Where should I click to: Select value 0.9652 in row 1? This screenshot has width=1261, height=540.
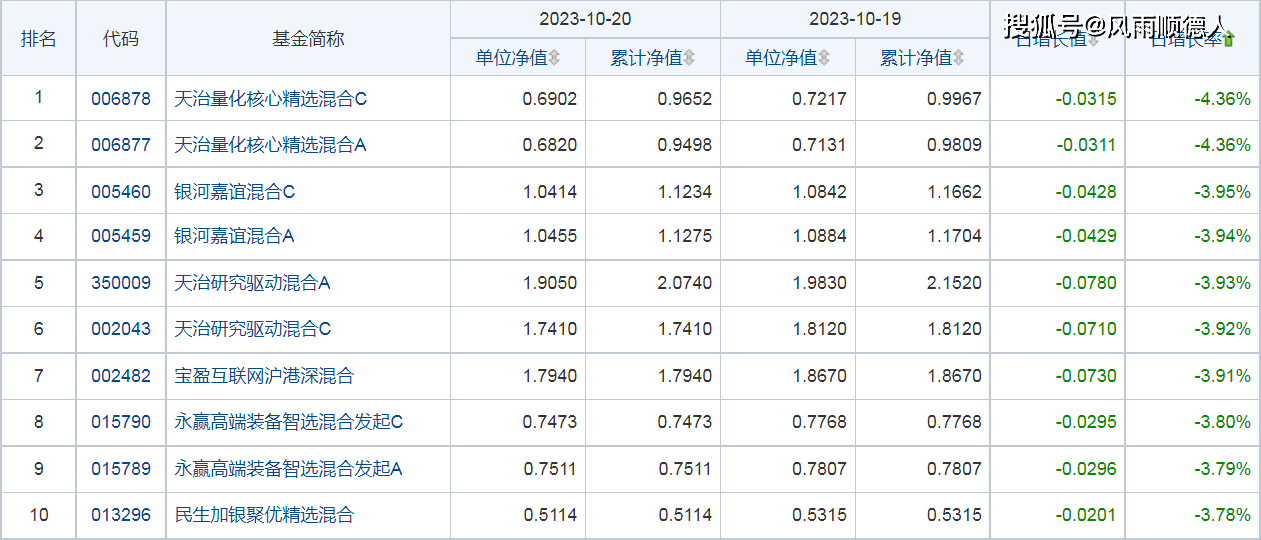[685, 99]
